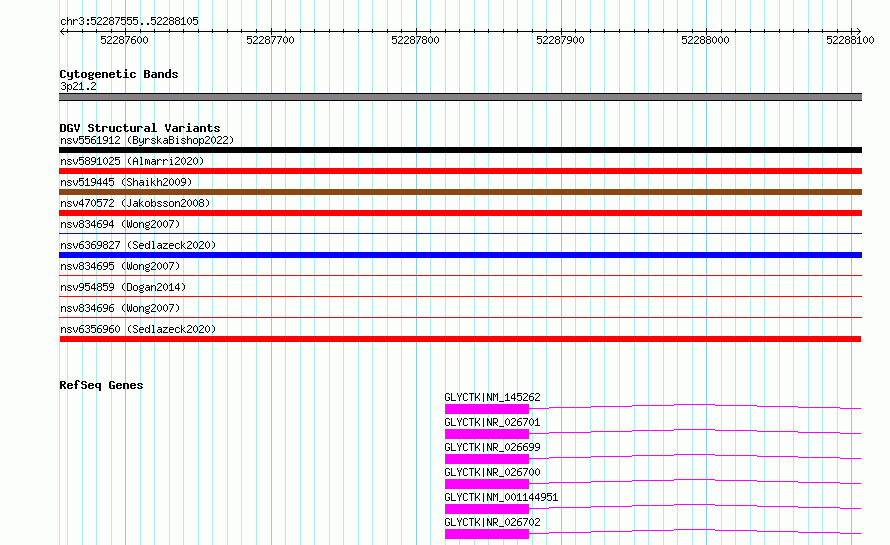The width and height of the screenshot is (890, 545).
Task: Select the magenta exon of GLYCTK|NR_026702
Action: (487, 534)
